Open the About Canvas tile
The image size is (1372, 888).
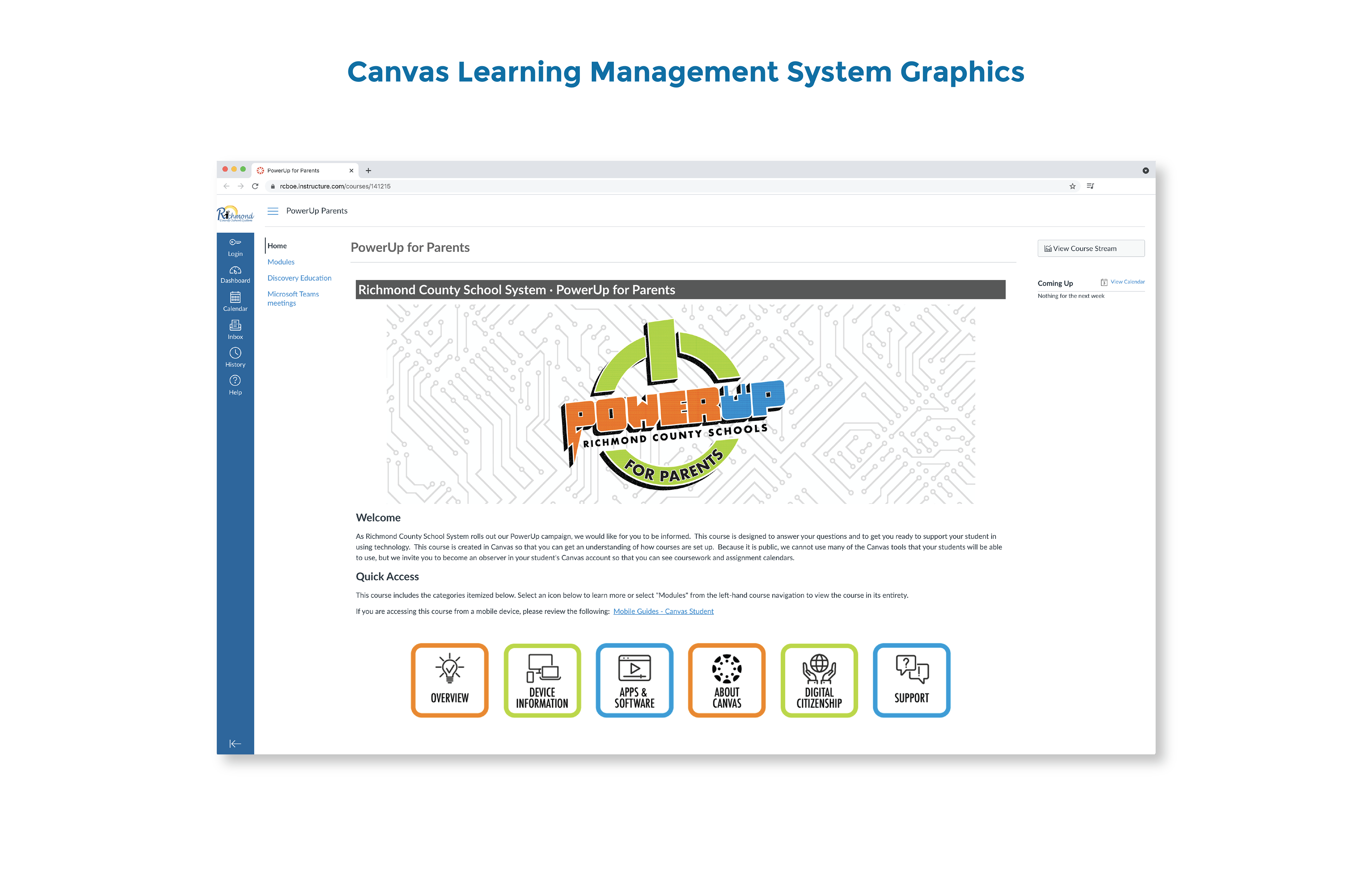726,680
